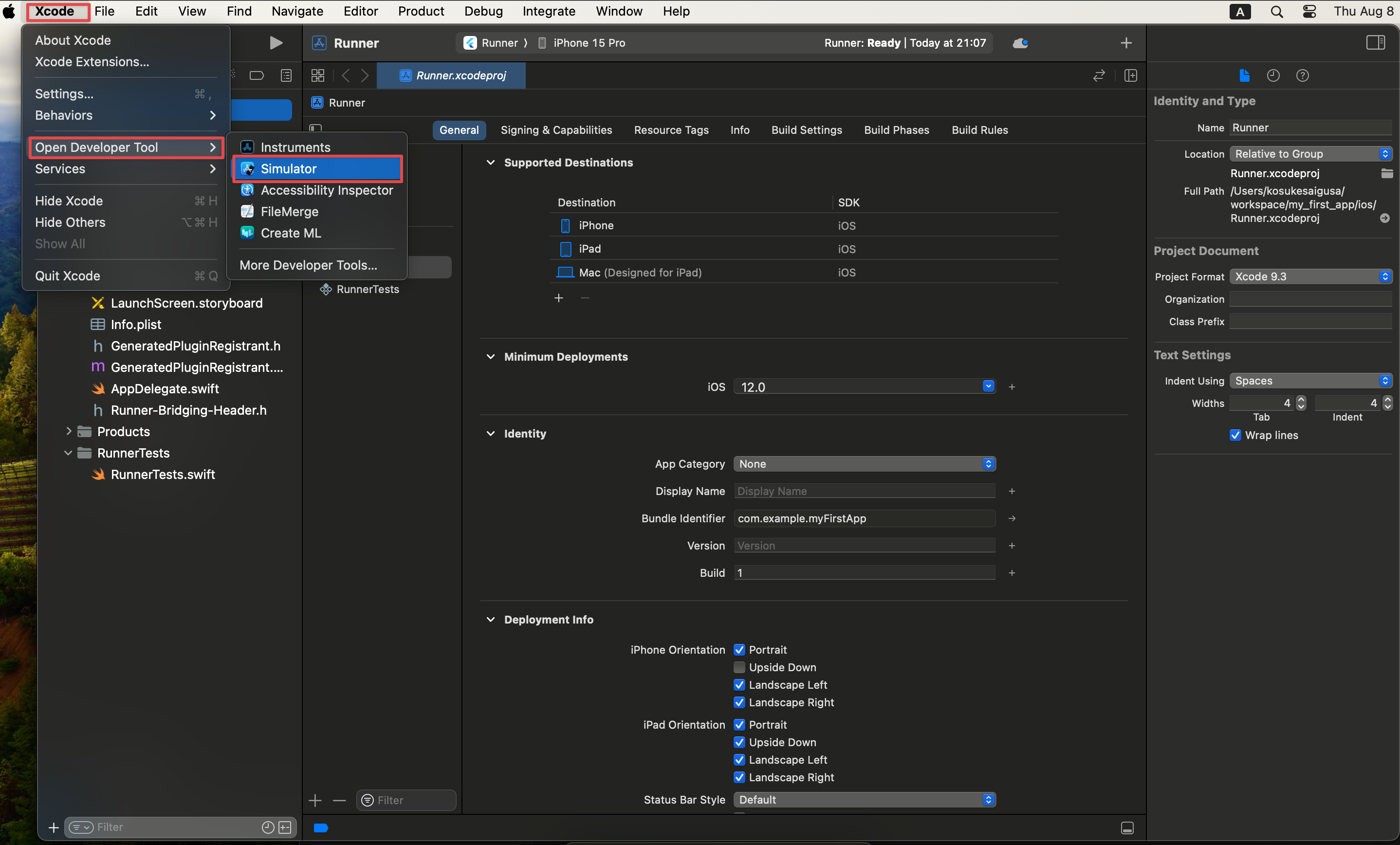Open the Project Format Xcode 9.3 dropdown

point(1310,276)
